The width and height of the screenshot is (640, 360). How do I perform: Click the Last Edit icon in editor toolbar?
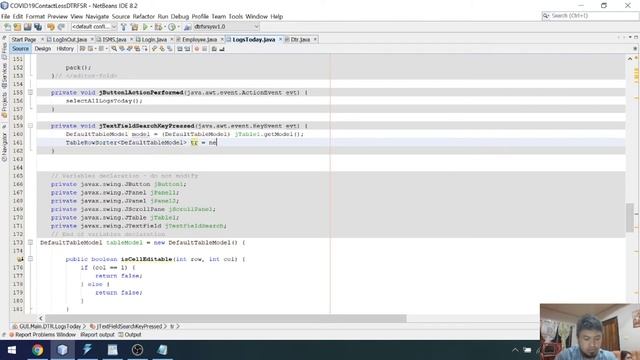pyautogui.click(x=82, y=49)
